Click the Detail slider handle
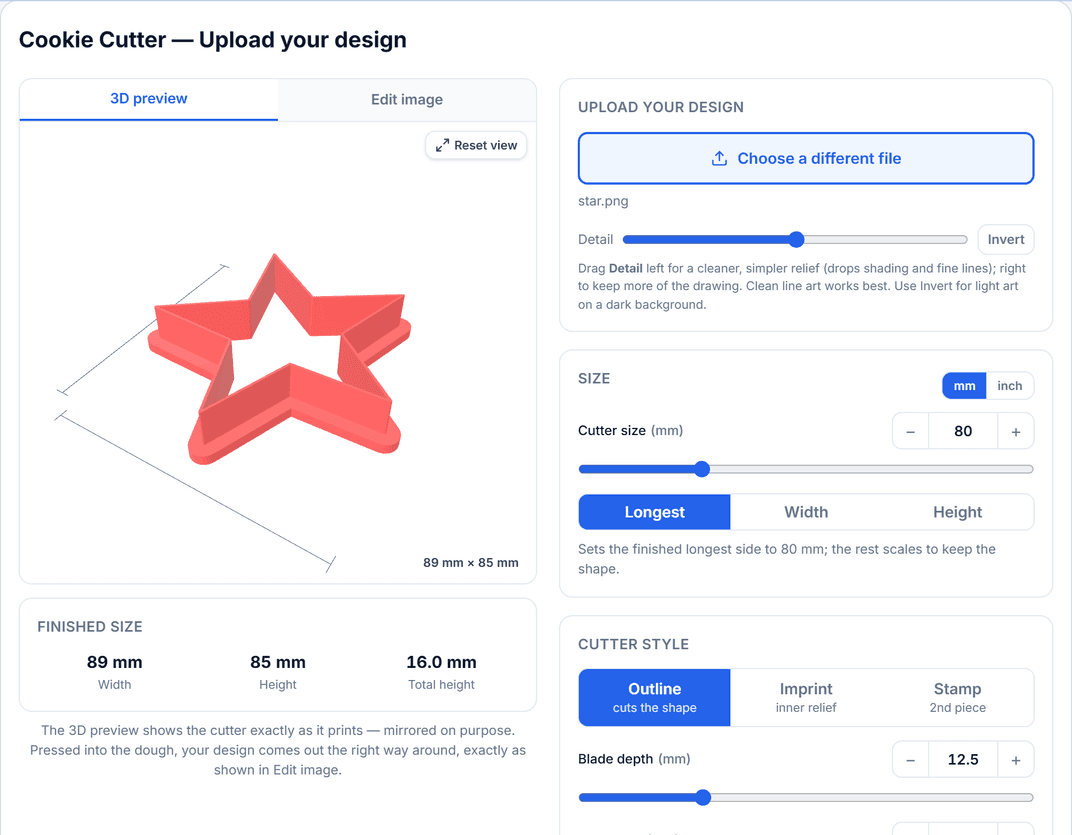This screenshot has height=835, width=1072. coord(796,239)
